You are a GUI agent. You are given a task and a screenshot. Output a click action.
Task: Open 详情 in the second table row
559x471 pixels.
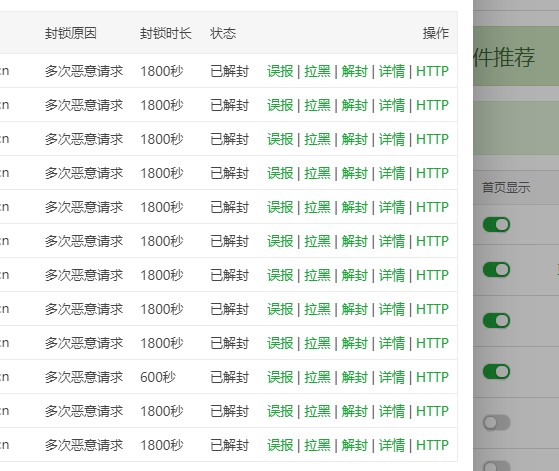coord(392,105)
